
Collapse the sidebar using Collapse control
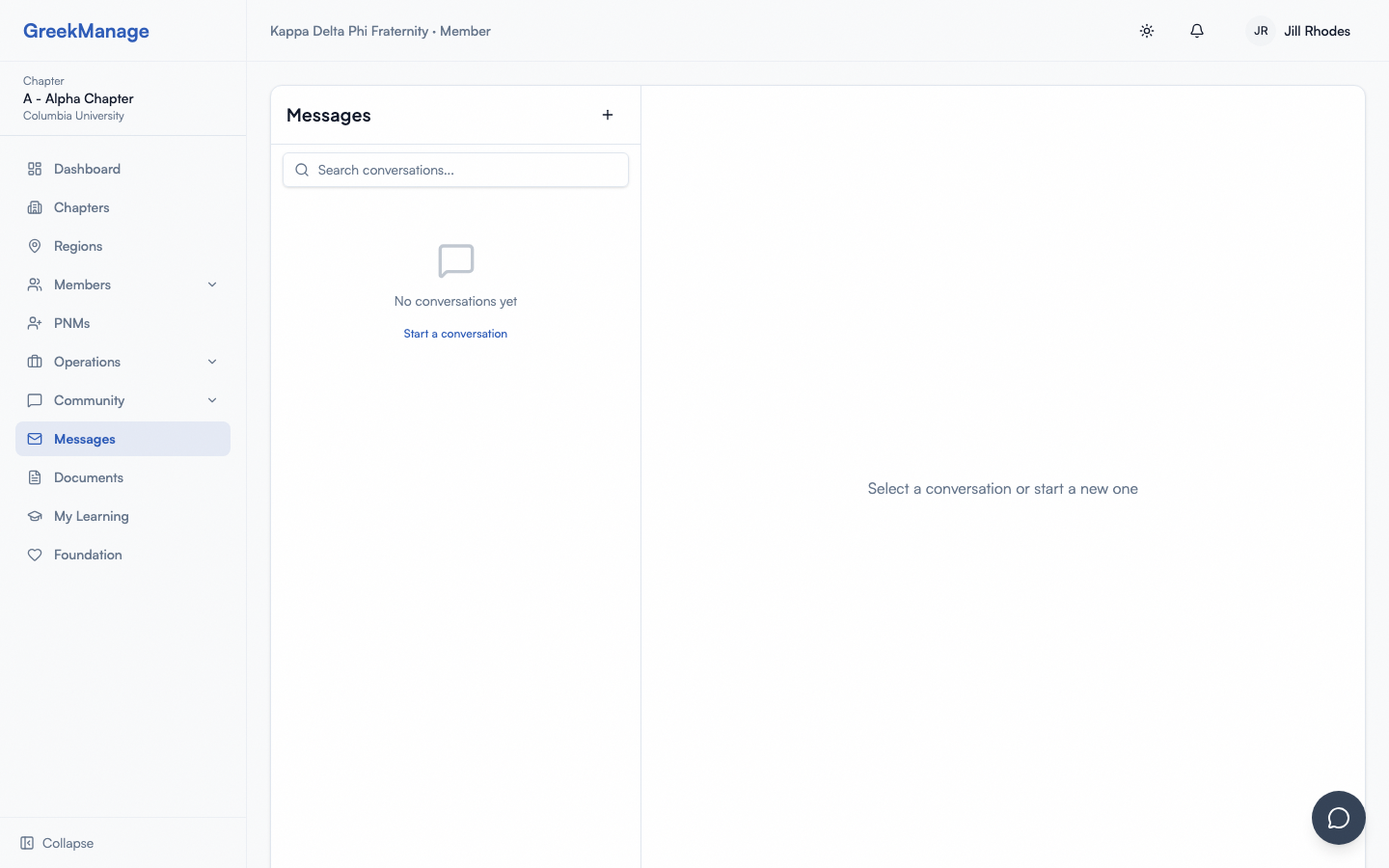click(x=56, y=843)
